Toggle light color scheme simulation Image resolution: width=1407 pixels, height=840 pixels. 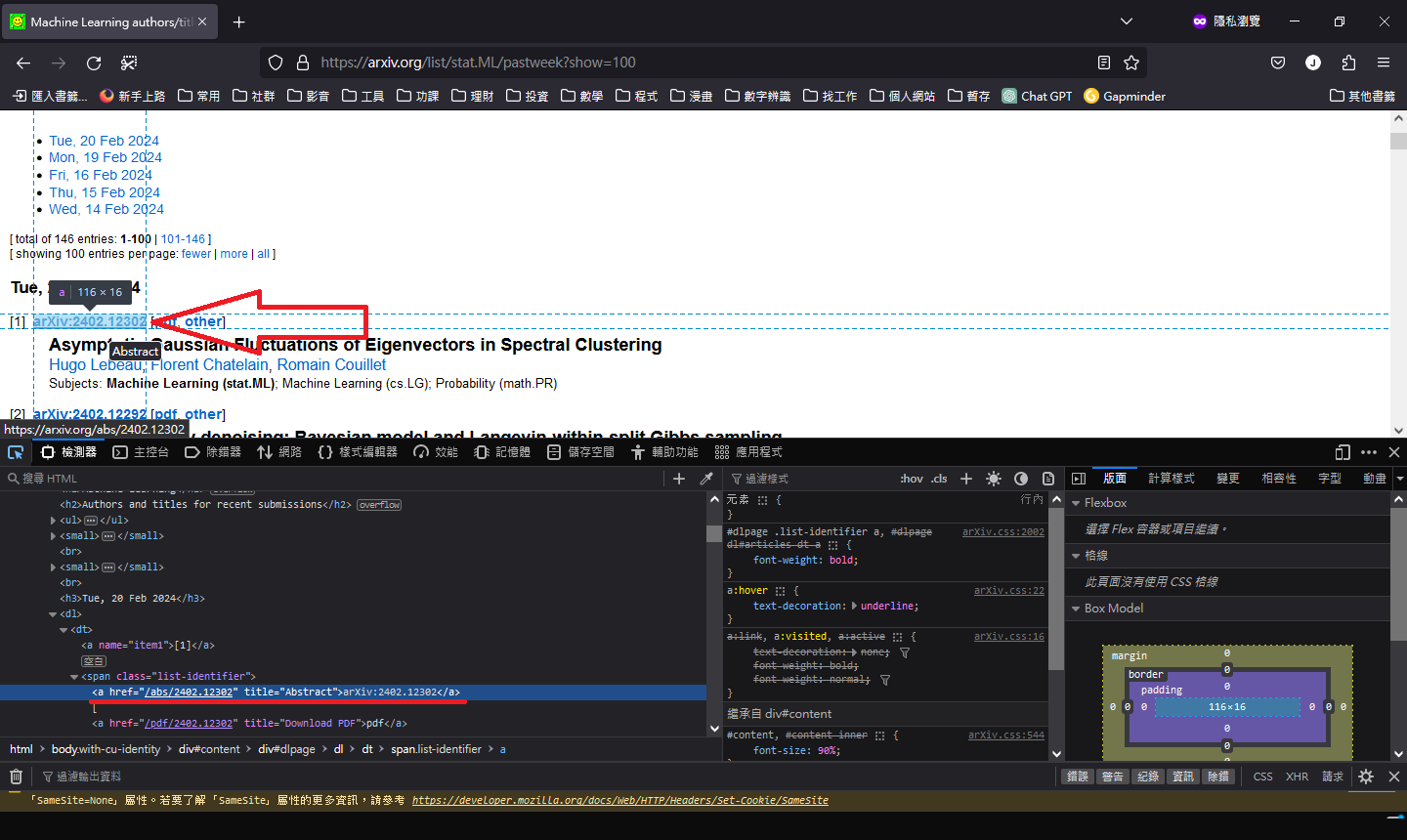(994, 479)
